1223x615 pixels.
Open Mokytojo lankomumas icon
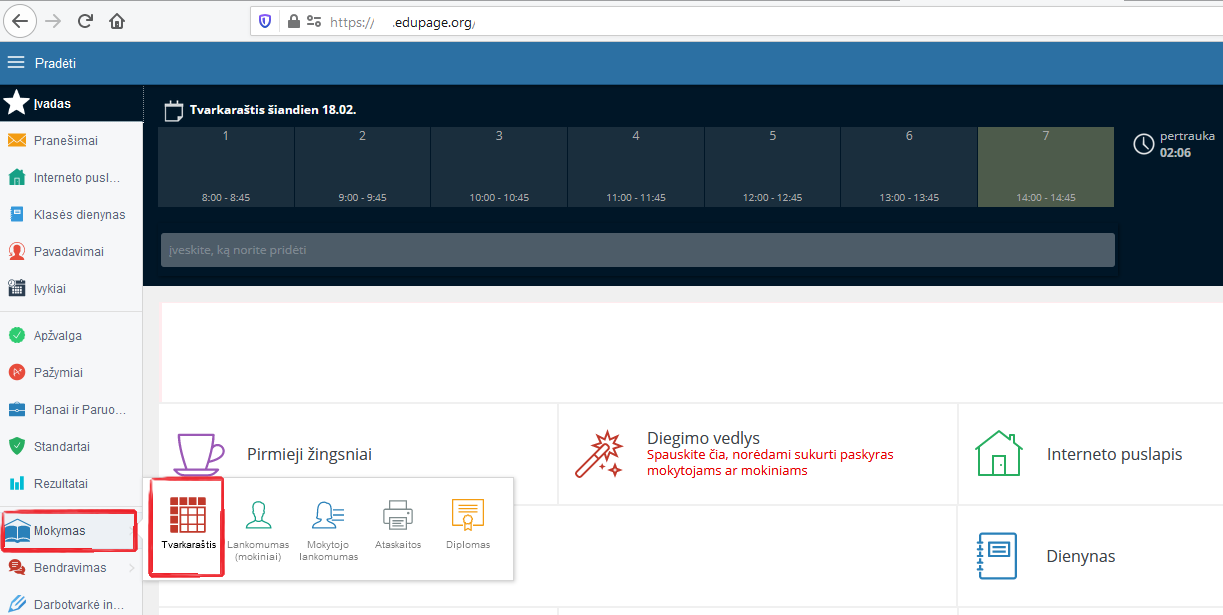coord(328,515)
